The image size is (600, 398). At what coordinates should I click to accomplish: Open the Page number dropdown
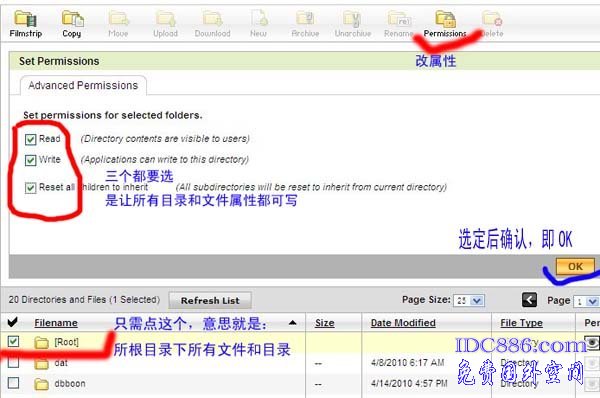coord(587,302)
